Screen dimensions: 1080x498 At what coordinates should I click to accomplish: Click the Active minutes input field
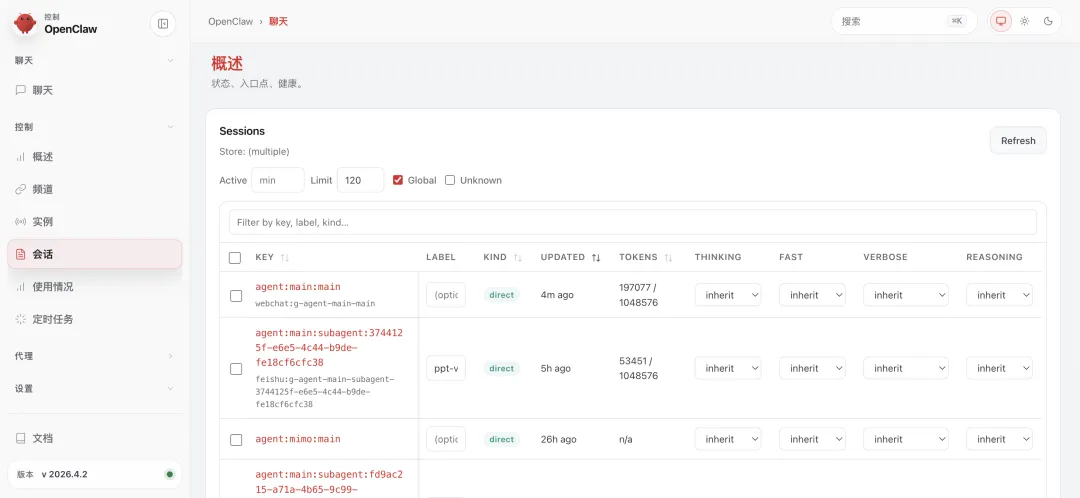tap(278, 180)
